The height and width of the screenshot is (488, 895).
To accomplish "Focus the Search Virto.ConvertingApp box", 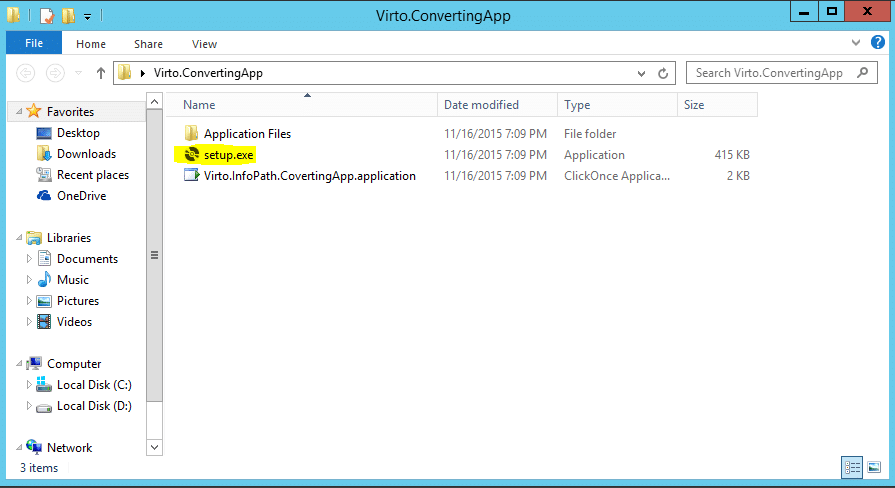I will pos(781,73).
